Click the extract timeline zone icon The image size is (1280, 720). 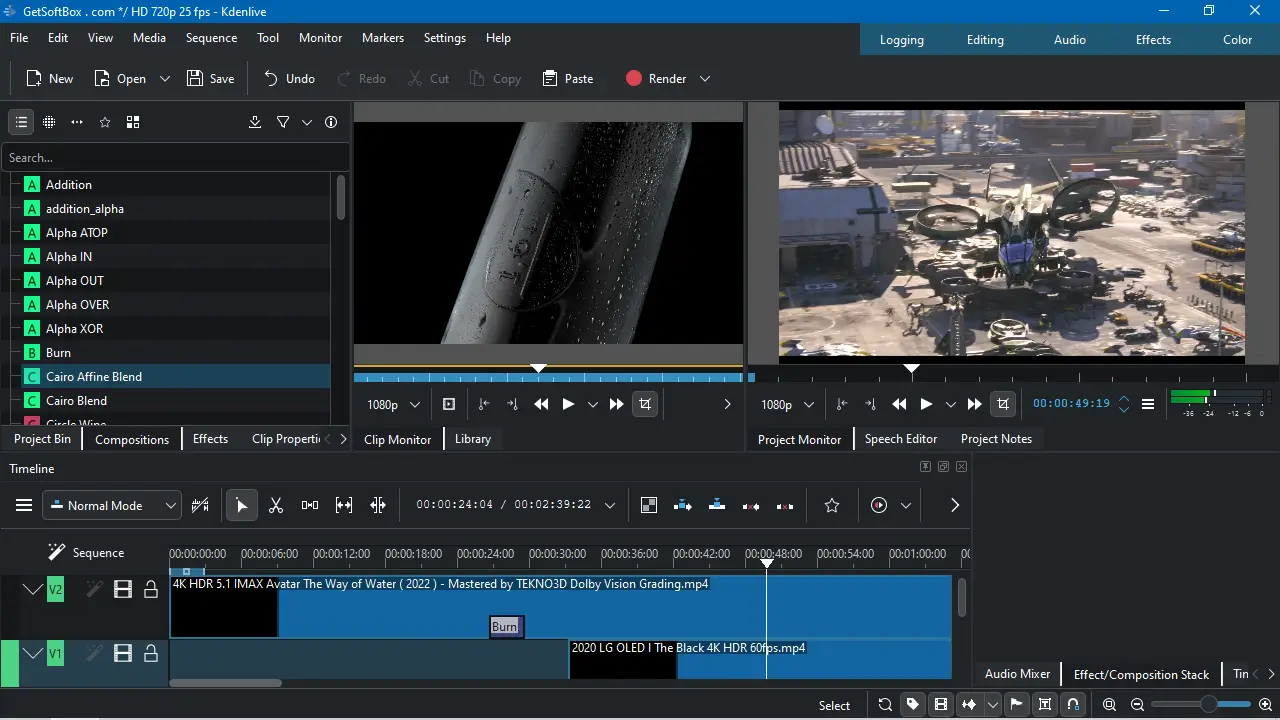751,505
